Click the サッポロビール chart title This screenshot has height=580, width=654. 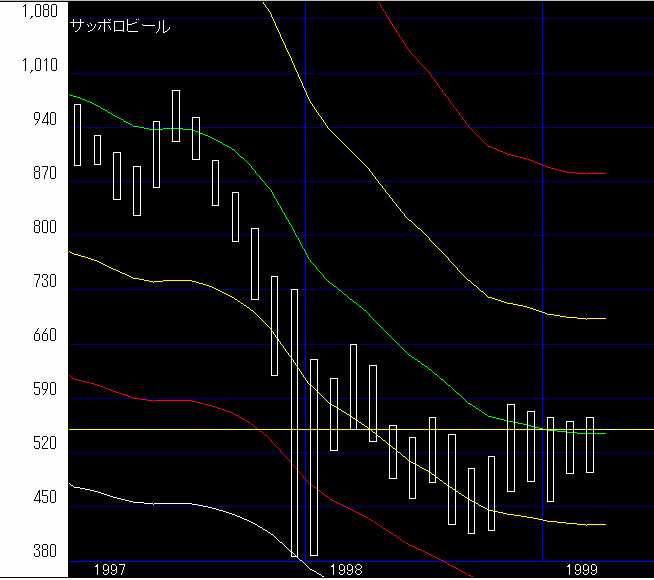point(120,27)
